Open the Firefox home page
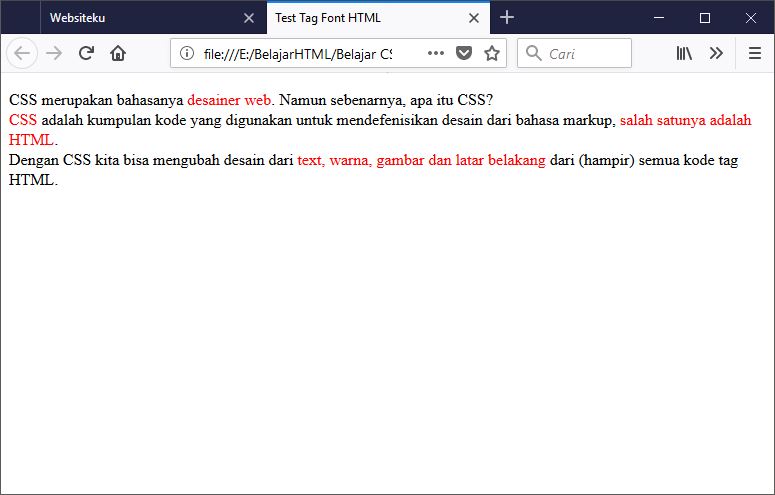The height and width of the screenshot is (495, 775). click(x=118, y=53)
